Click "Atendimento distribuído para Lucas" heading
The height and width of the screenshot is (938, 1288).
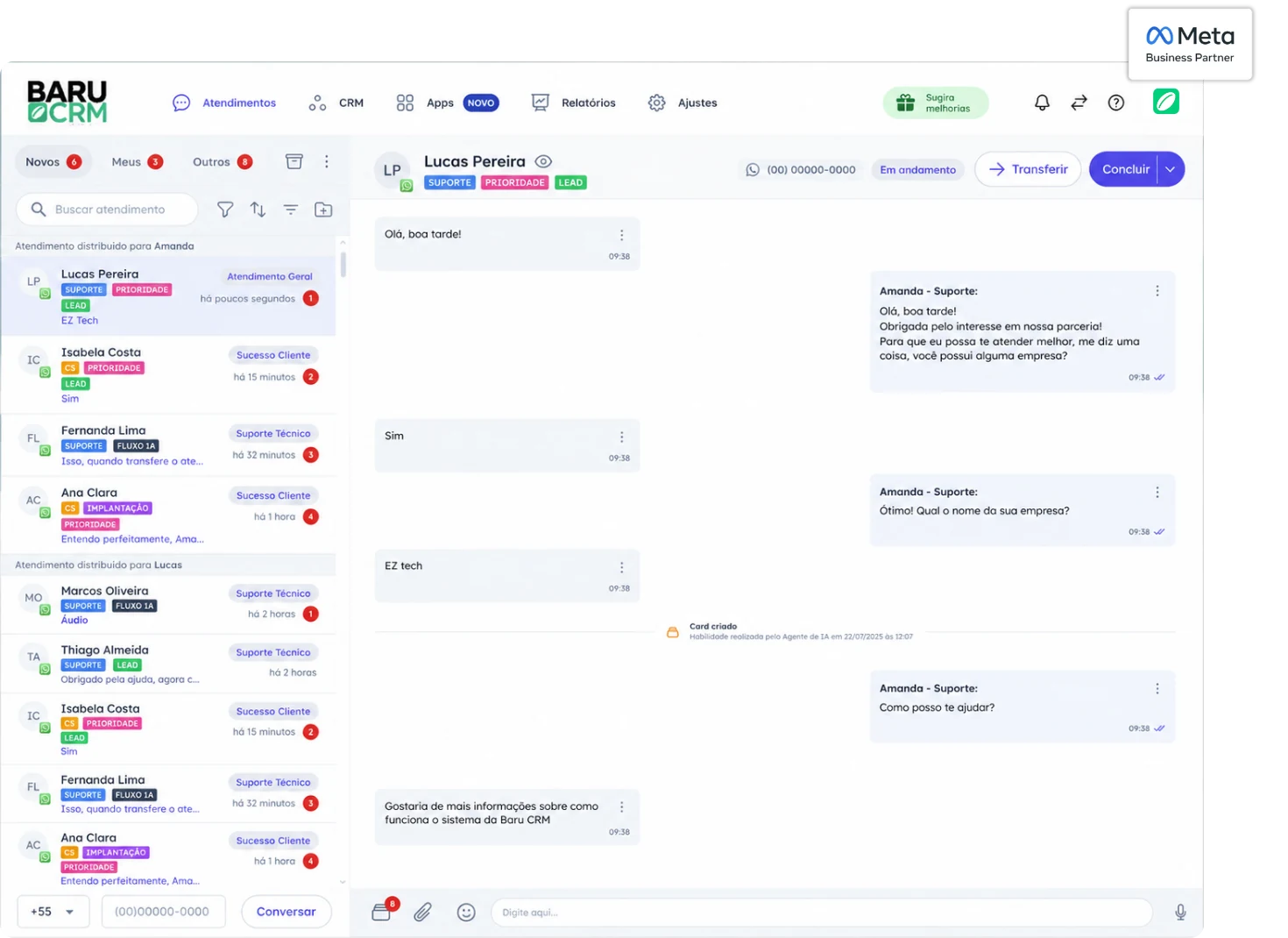point(99,565)
